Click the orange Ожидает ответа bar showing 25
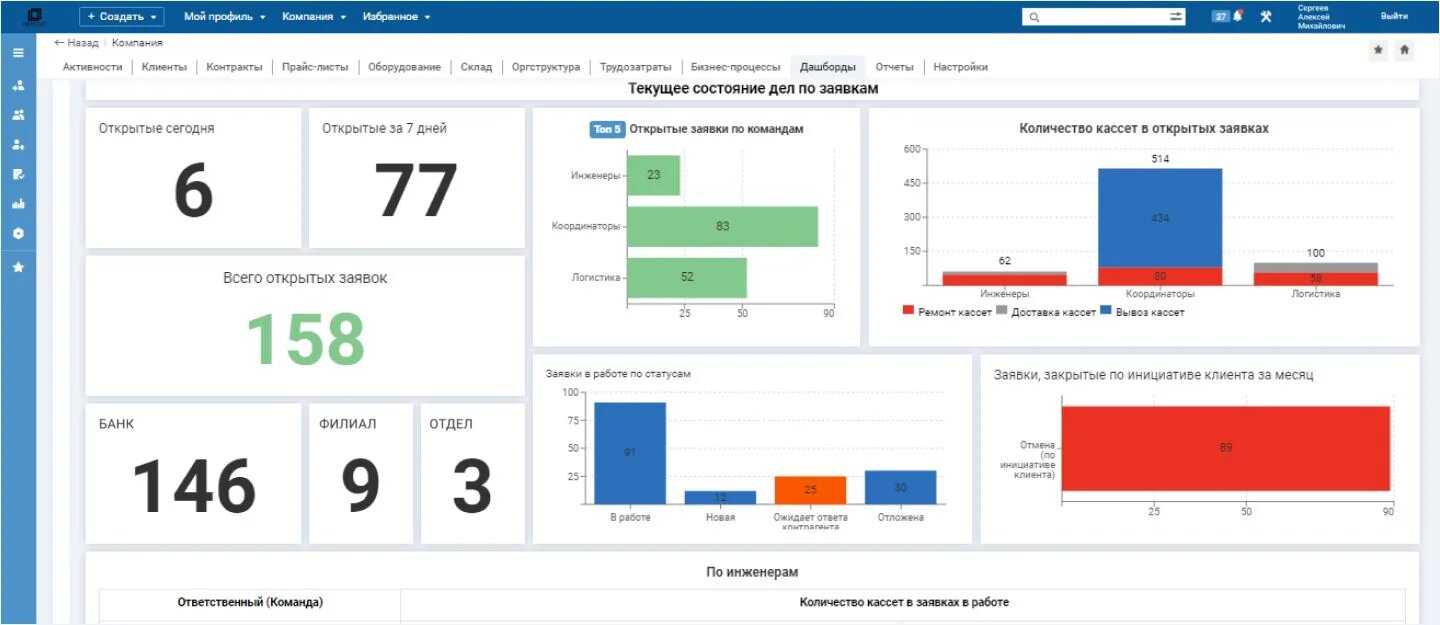The width and height of the screenshot is (1440, 625). 810,490
